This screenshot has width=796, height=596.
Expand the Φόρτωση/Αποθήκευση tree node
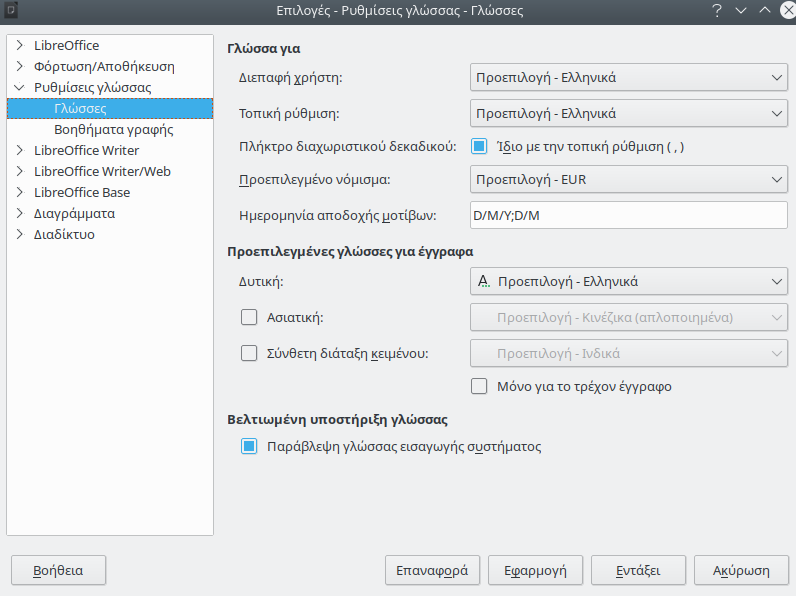(x=19, y=66)
